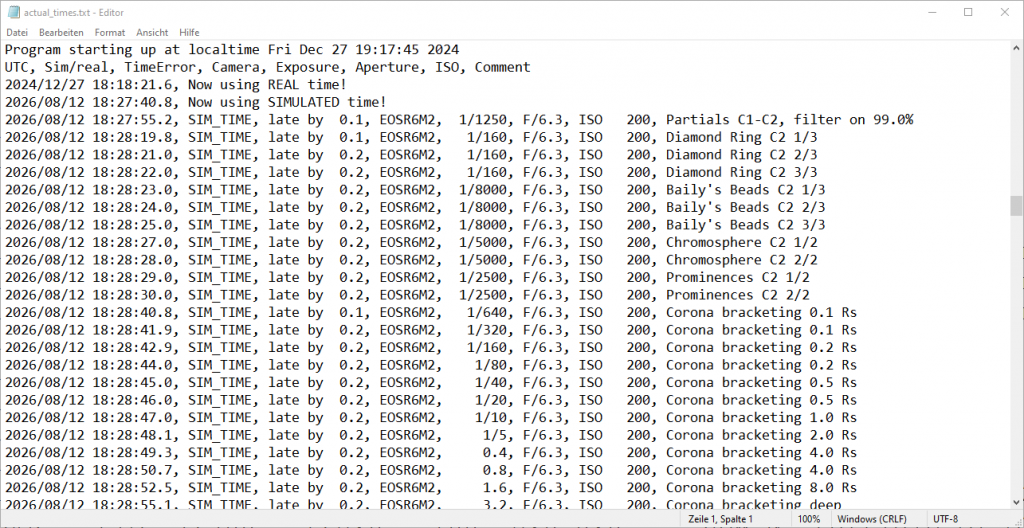Open the Format menu
1024x528 pixels.
(x=110, y=33)
